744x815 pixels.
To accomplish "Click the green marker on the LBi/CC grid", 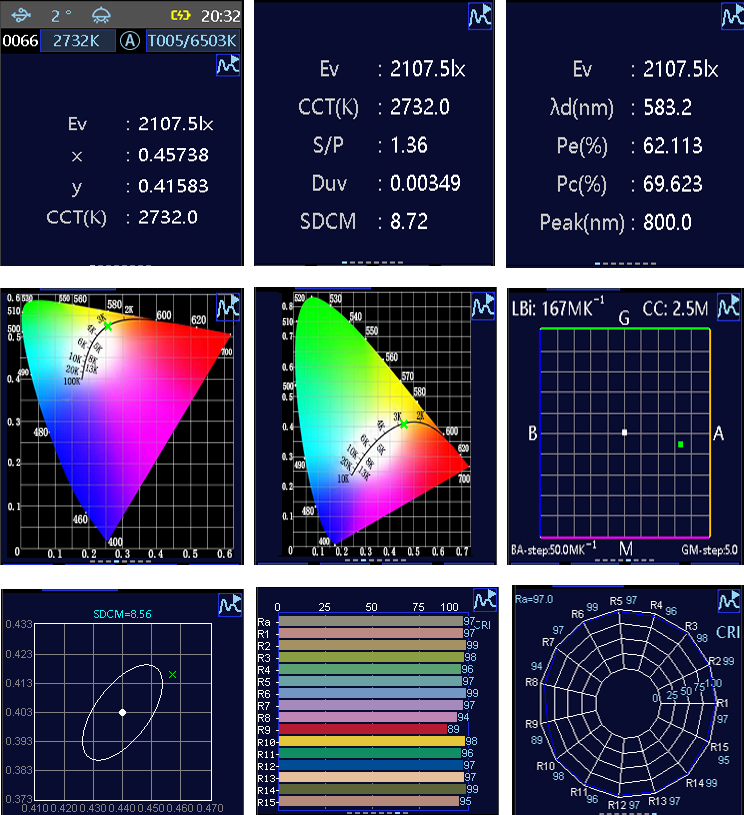I will point(680,443).
